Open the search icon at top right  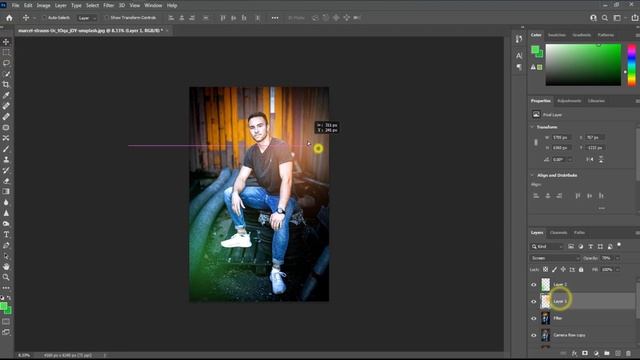[x=605, y=18]
